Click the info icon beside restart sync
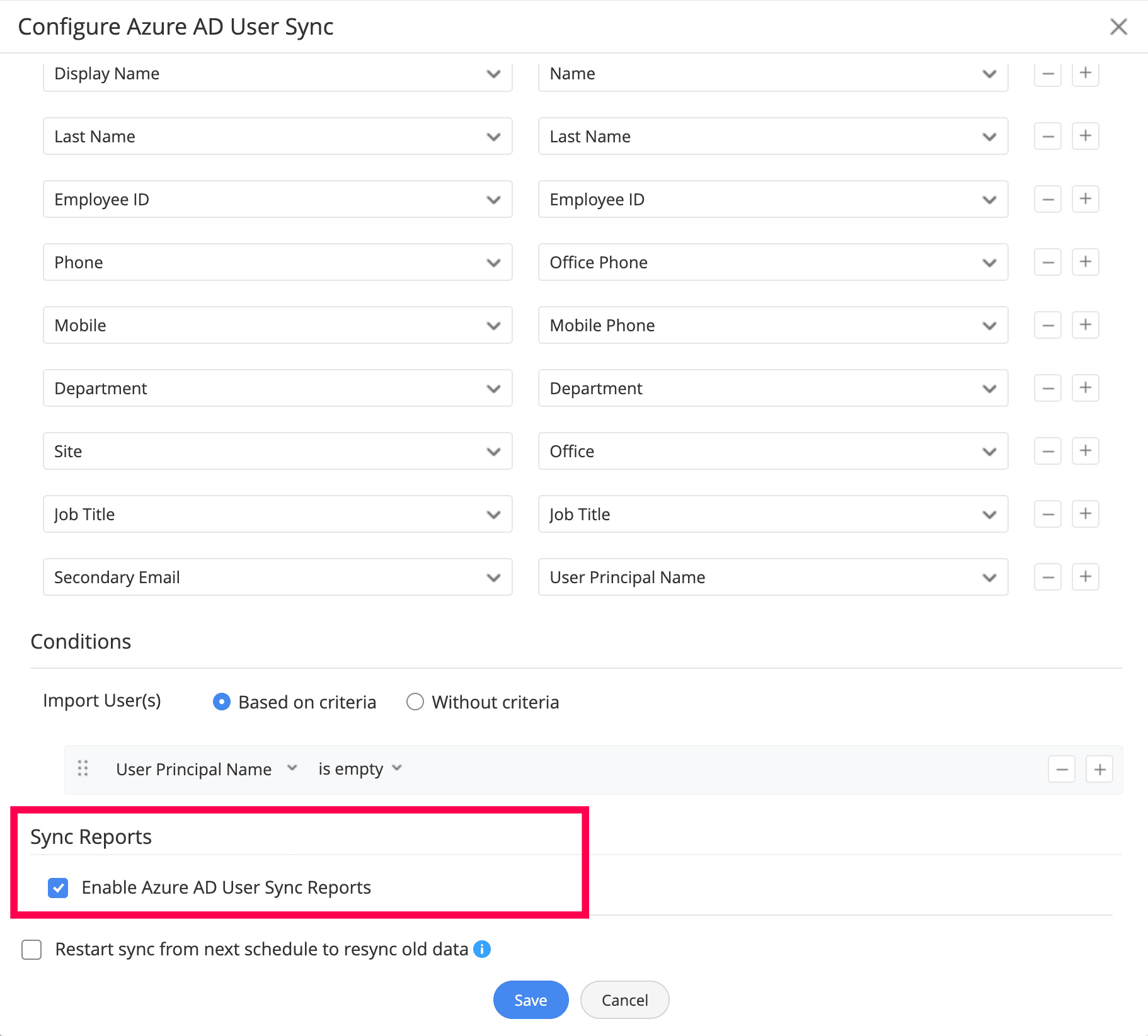 click(482, 949)
